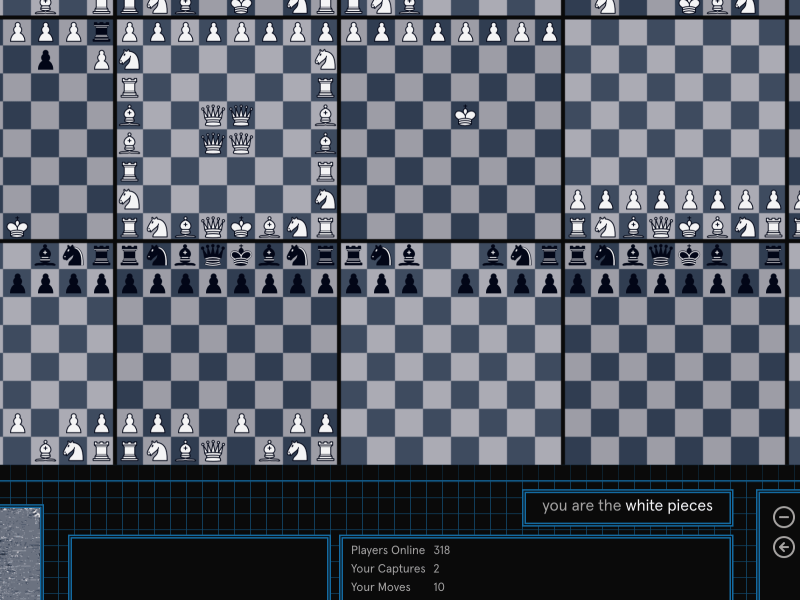Select rightmost white rook on board right of lone king
This screenshot has height=600, width=800.
[x=773, y=227]
